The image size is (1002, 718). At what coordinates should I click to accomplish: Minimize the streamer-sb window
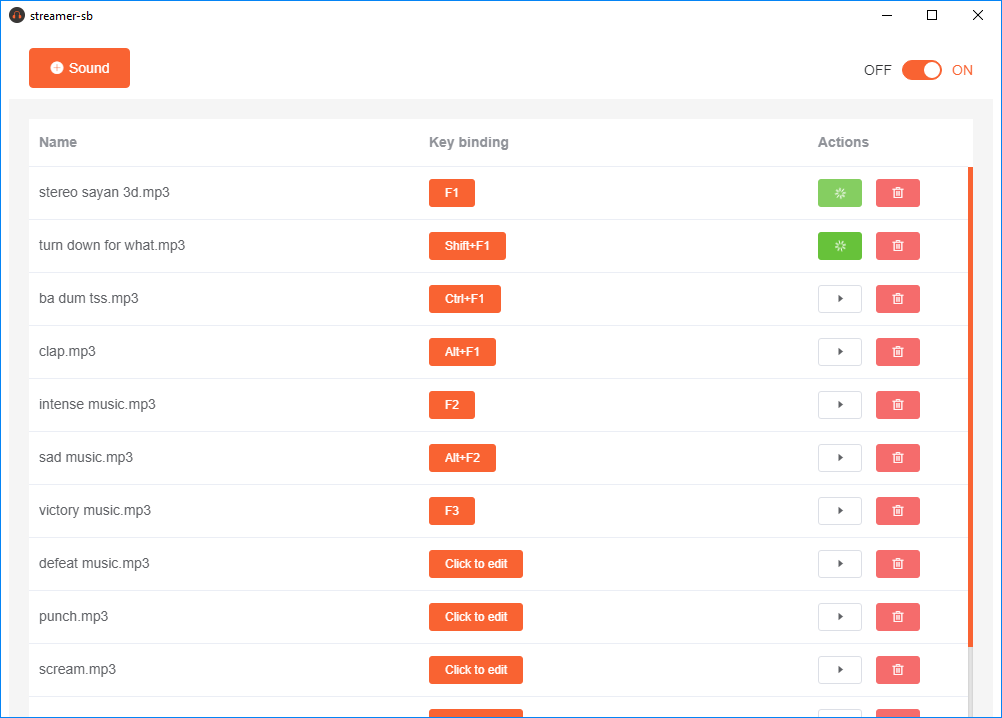[886, 15]
